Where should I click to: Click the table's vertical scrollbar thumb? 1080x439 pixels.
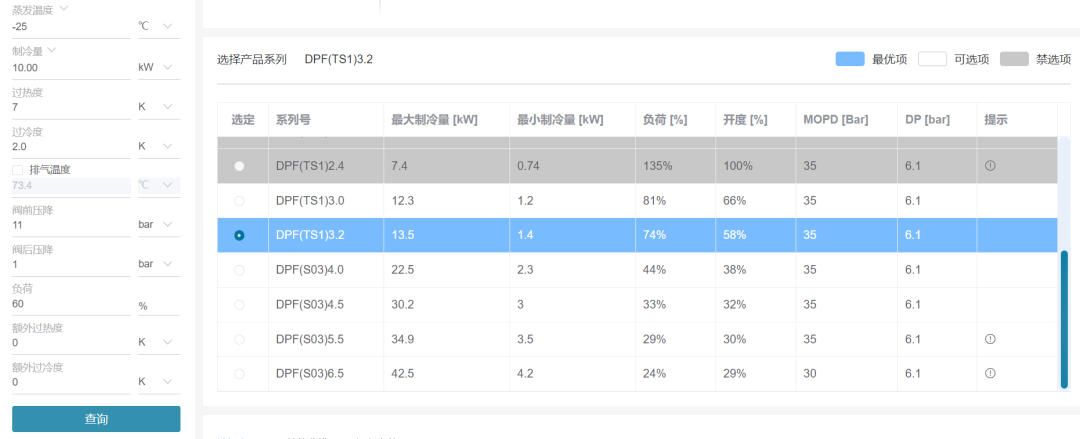tap(1064, 319)
